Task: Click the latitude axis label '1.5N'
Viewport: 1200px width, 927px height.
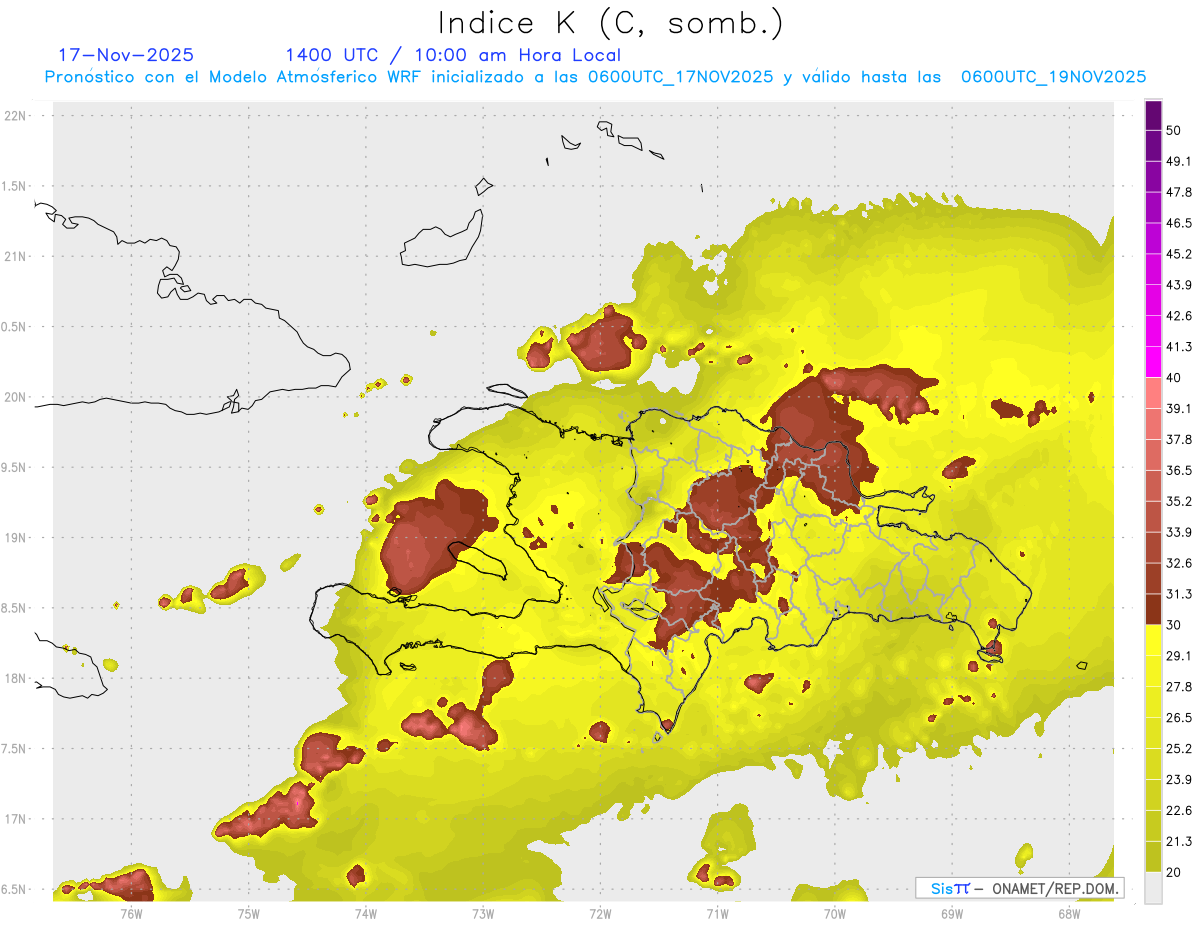Action: [15, 186]
